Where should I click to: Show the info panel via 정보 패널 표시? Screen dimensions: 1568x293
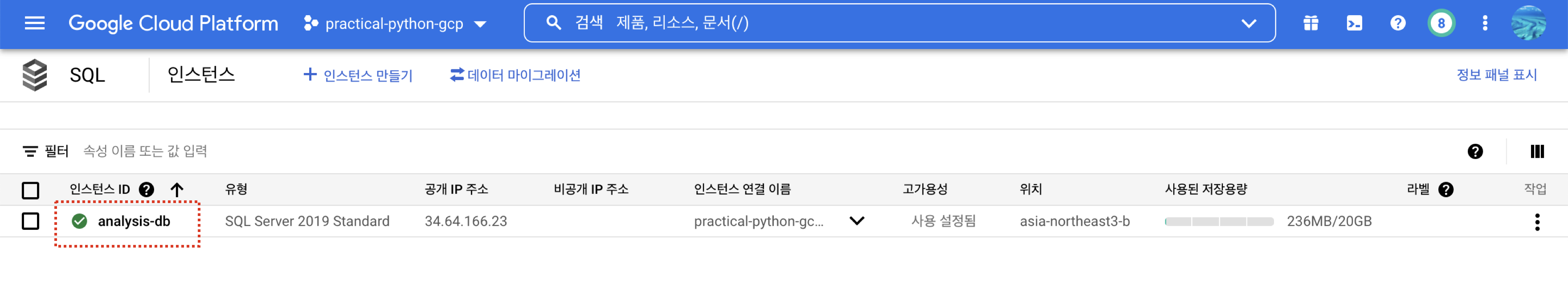pyautogui.click(x=1496, y=75)
